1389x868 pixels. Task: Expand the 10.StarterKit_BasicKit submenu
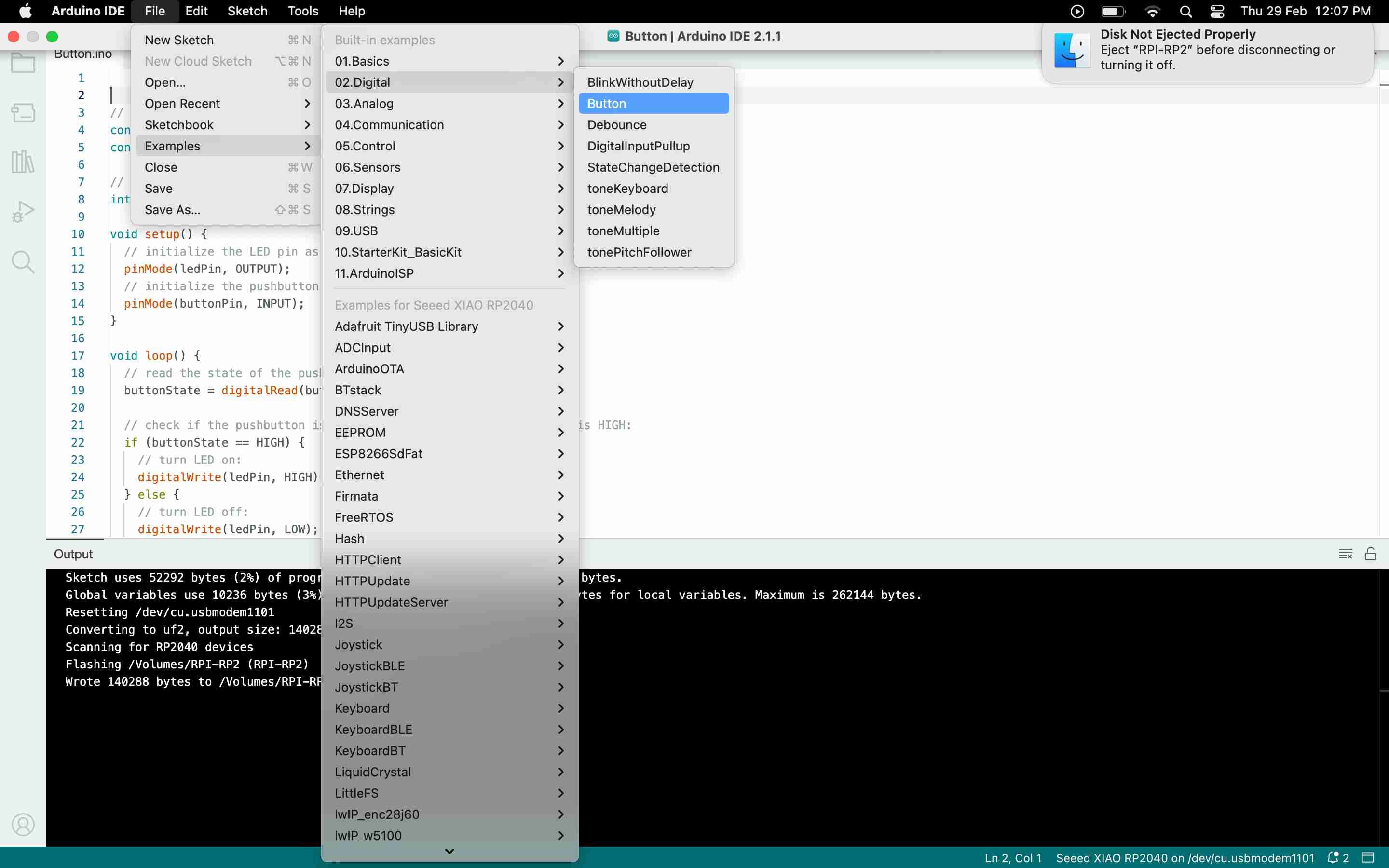click(x=449, y=252)
